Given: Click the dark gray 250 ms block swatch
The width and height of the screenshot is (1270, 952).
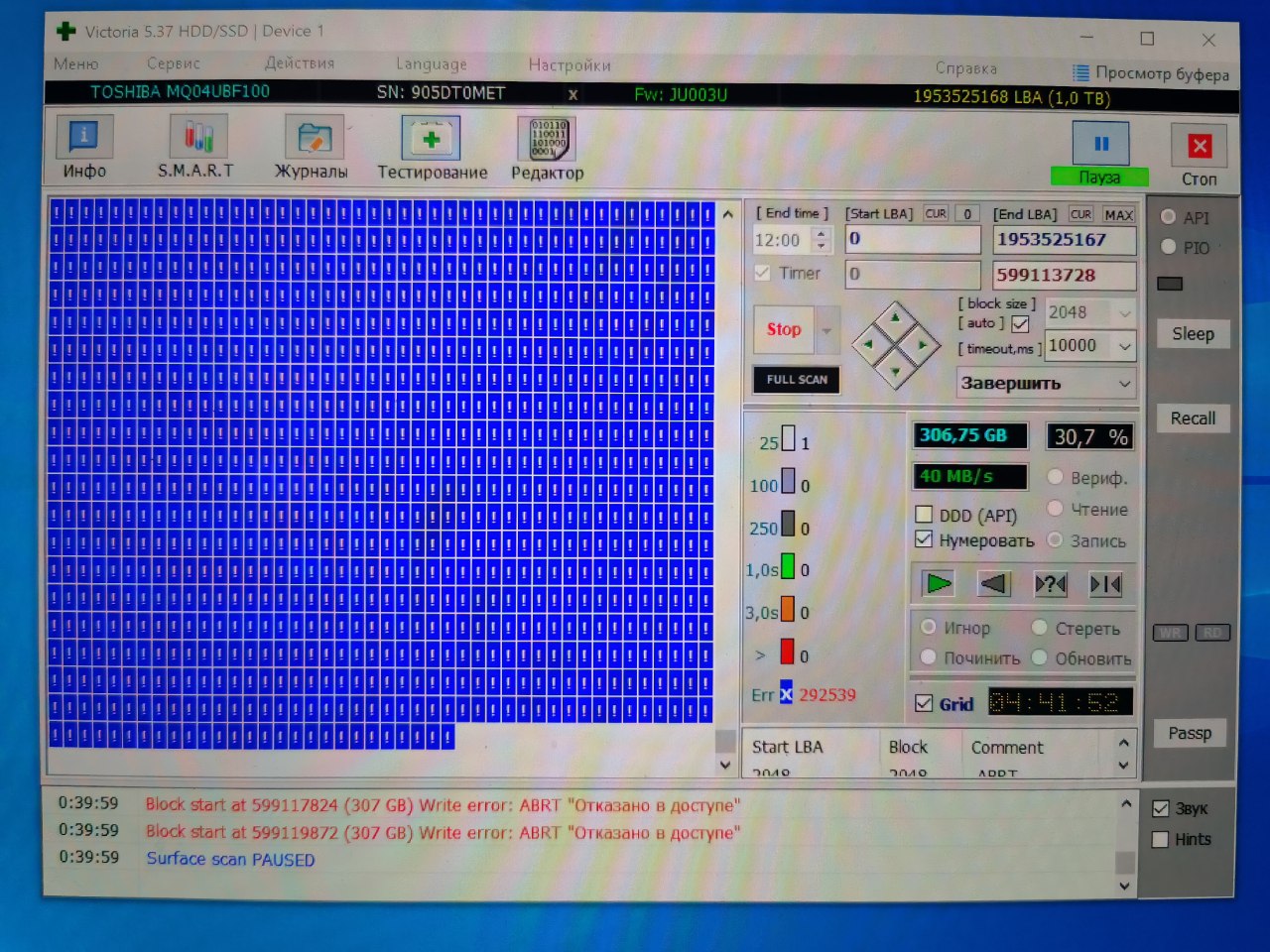Looking at the screenshot, I should (x=788, y=524).
